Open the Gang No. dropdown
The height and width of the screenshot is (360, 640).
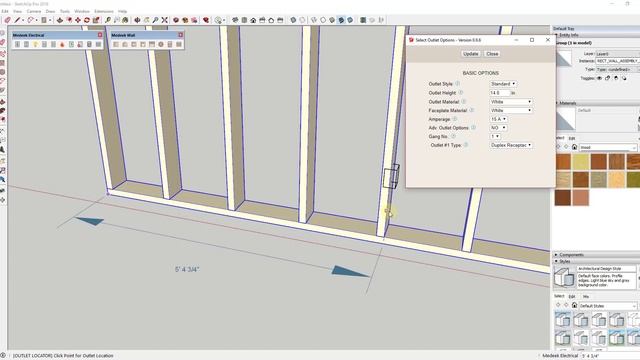(x=495, y=136)
